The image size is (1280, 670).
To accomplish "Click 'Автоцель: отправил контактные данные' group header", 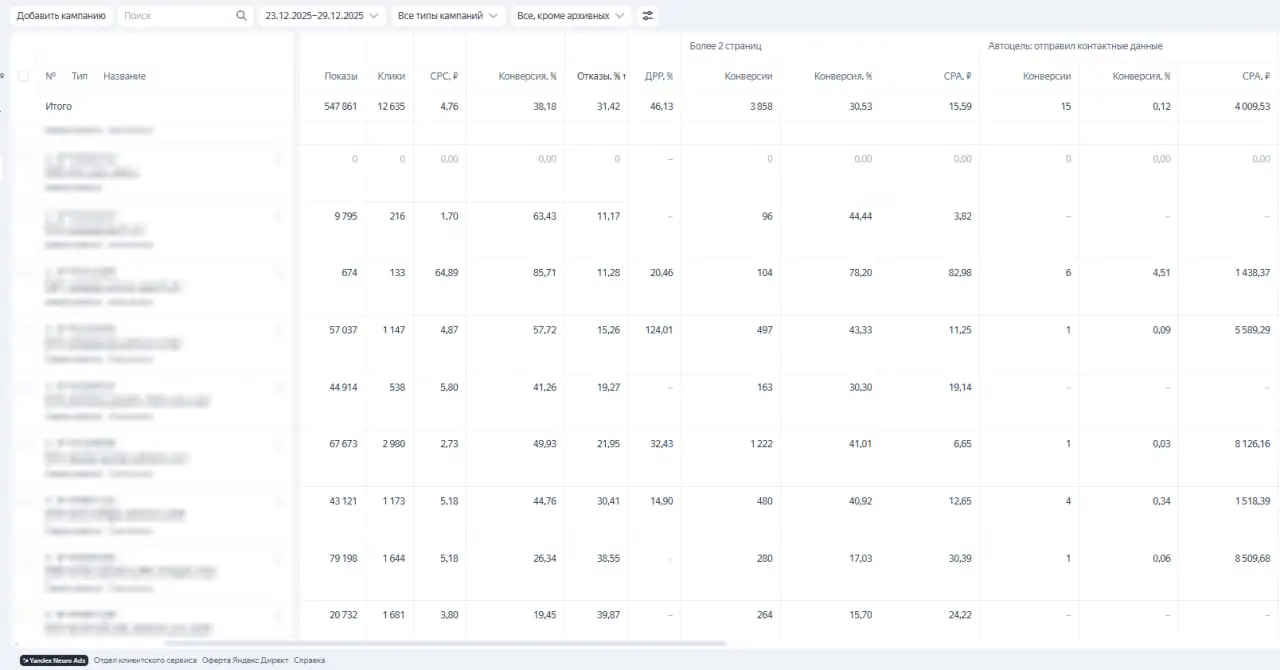I will point(1075,46).
